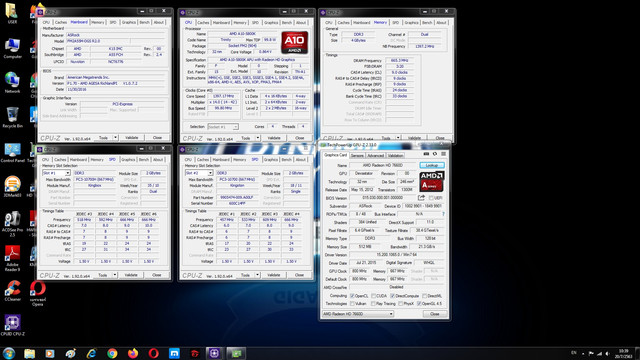Screen dimensions: 640x360
Task: Open the Slot #1 memory slot dropdown
Action: tap(56, 173)
